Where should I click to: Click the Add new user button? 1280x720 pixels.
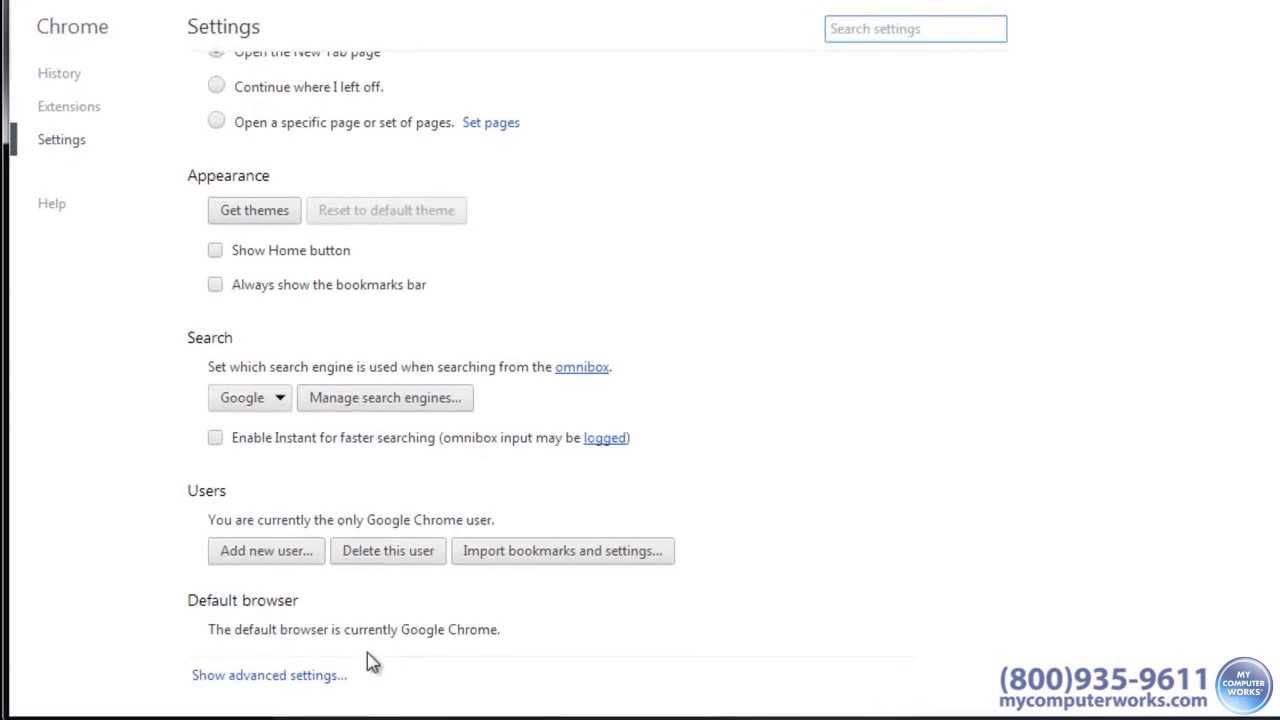[266, 551]
